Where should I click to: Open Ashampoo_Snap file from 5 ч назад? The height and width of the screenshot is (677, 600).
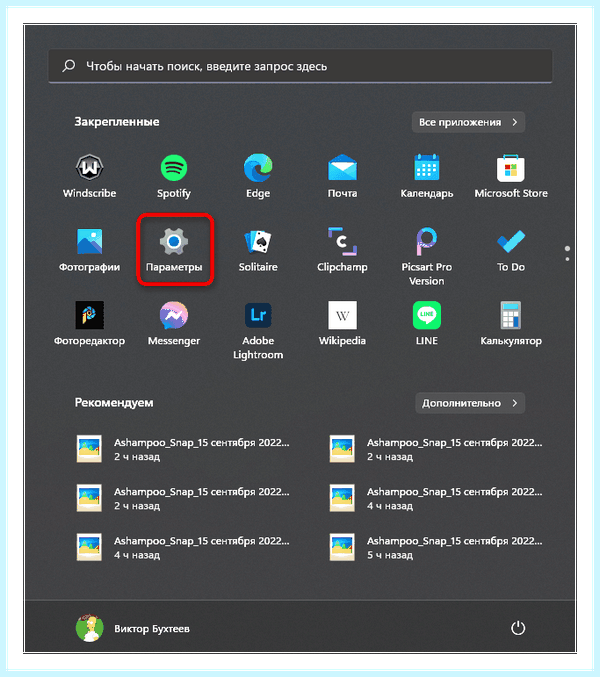point(436,547)
